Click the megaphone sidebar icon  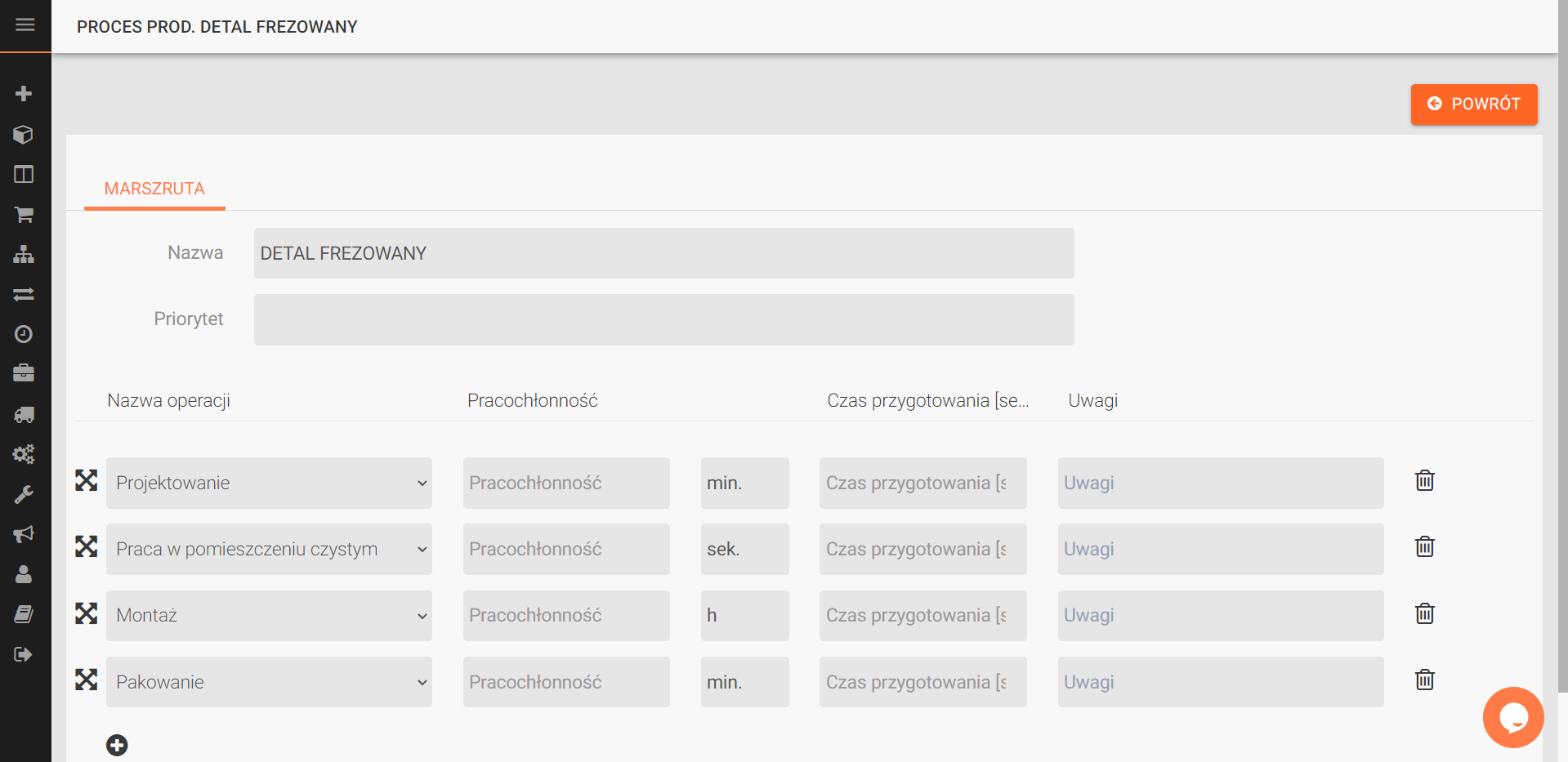(x=24, y=534)
